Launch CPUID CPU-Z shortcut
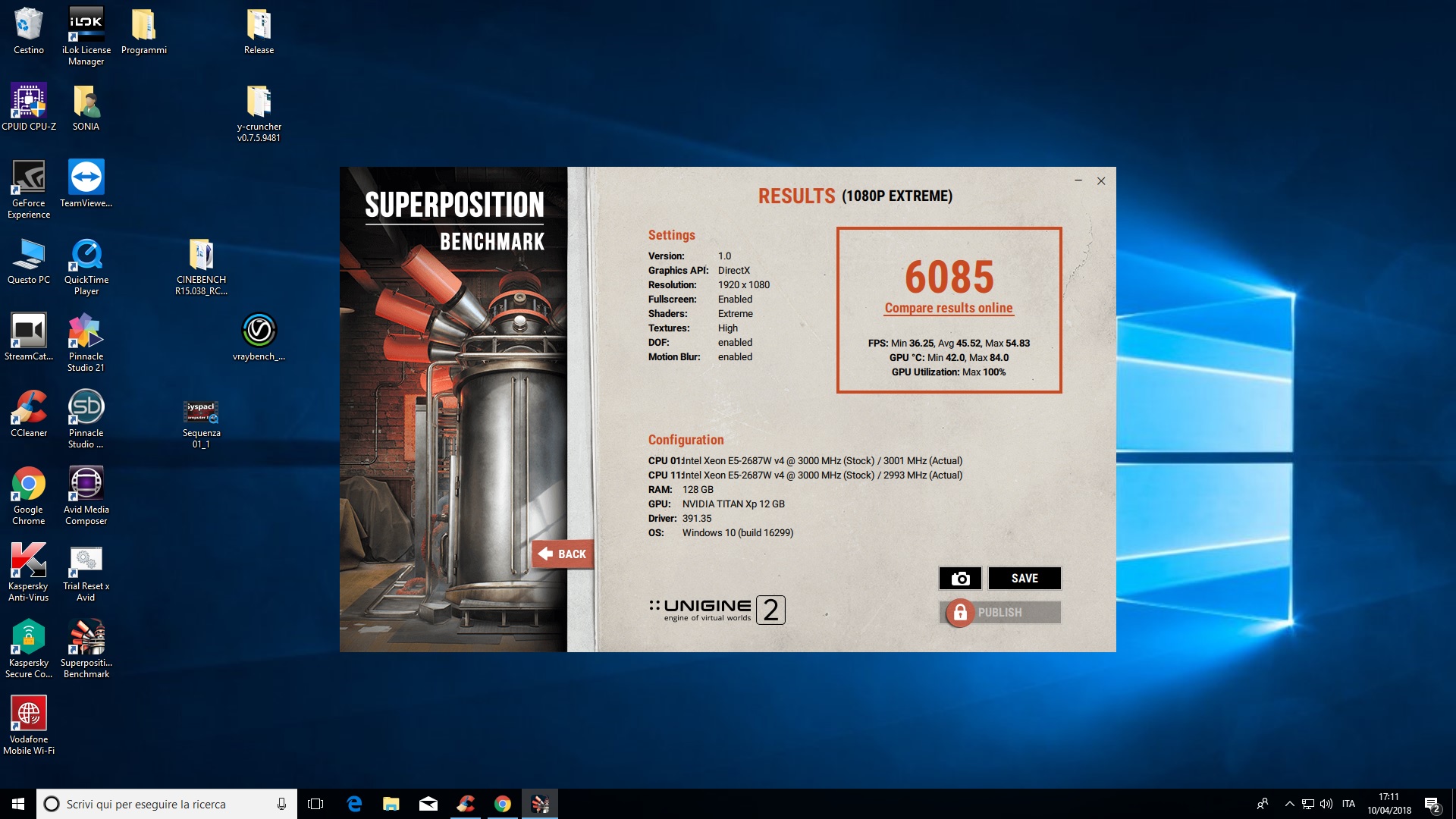Screen dimensions: 1456x819 click(x=29, y=107)
